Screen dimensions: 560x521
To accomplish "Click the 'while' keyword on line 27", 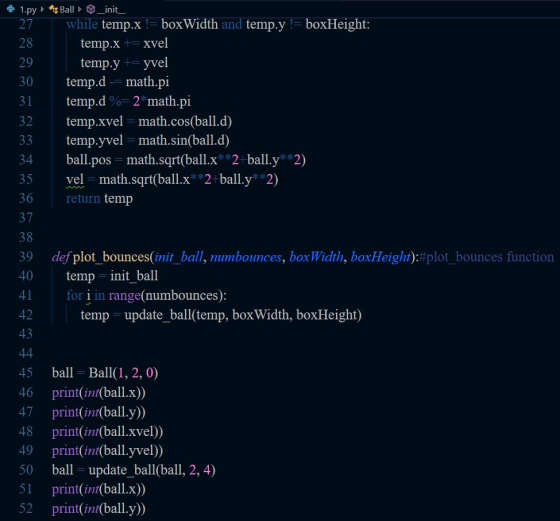I will click(82, 24).
